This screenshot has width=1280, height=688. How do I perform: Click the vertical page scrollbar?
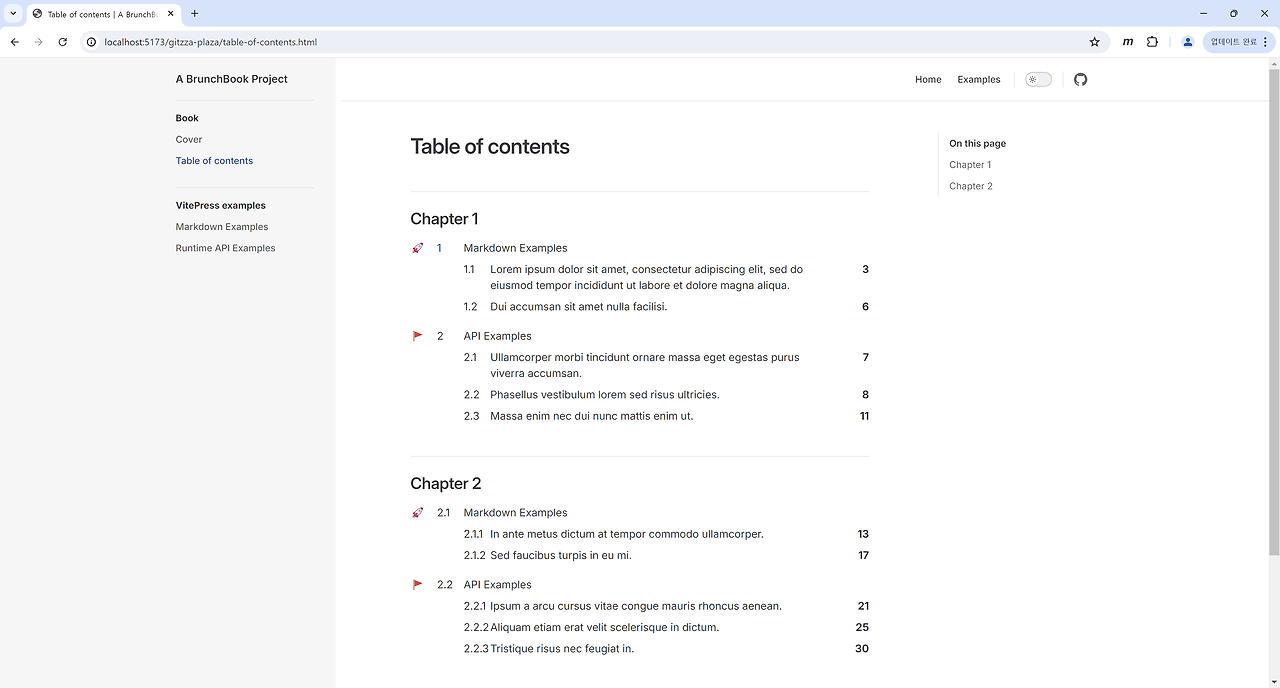tap(1273, 300)
